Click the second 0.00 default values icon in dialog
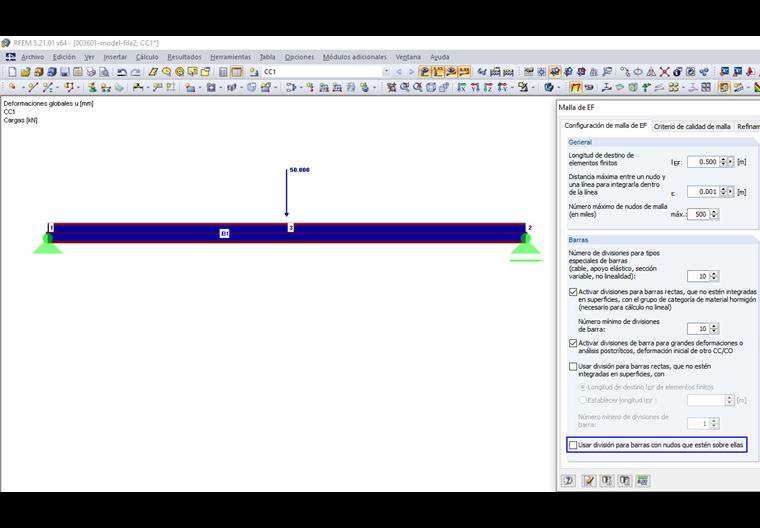 pyautogui.click(x=625, y=480)
